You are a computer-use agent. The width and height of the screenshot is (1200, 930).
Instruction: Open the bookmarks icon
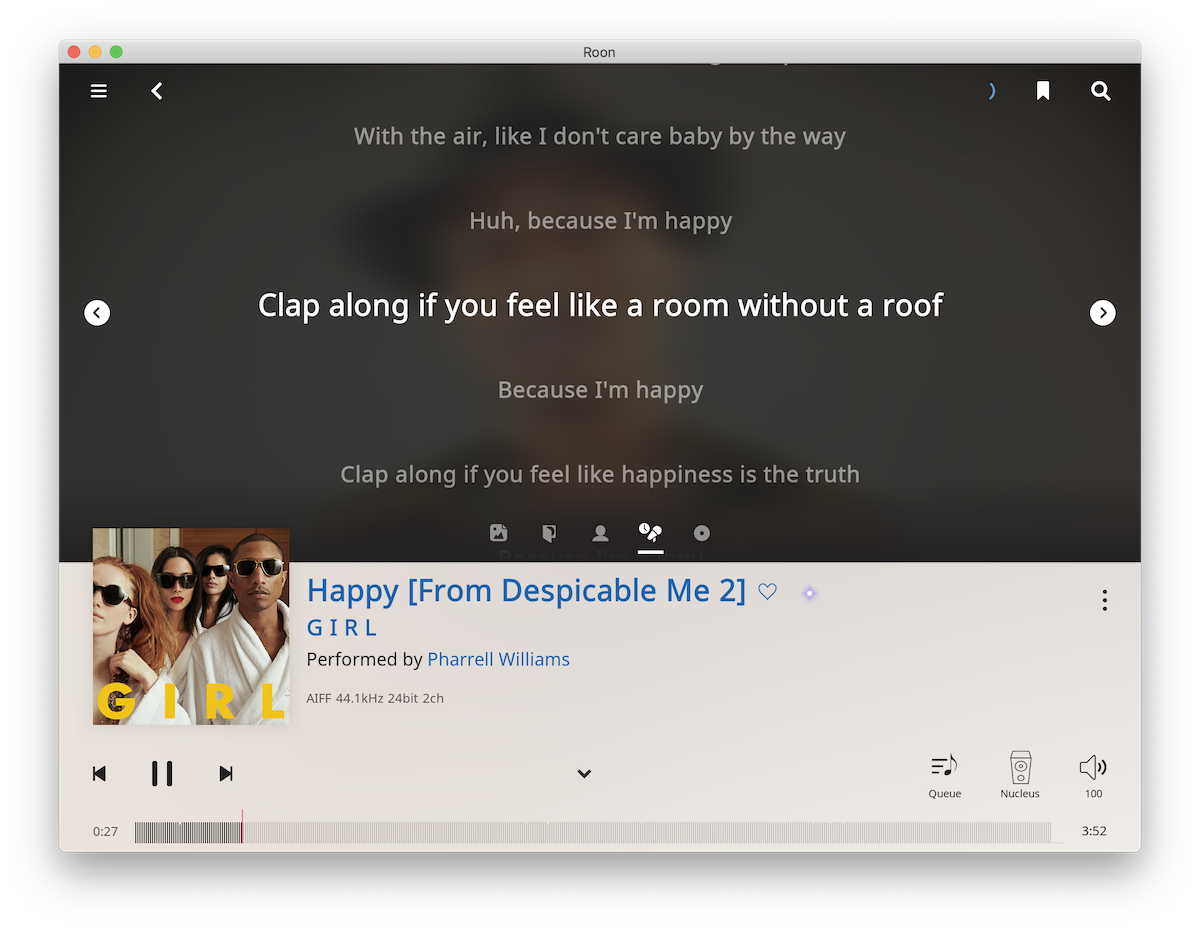click(1043, 91)
